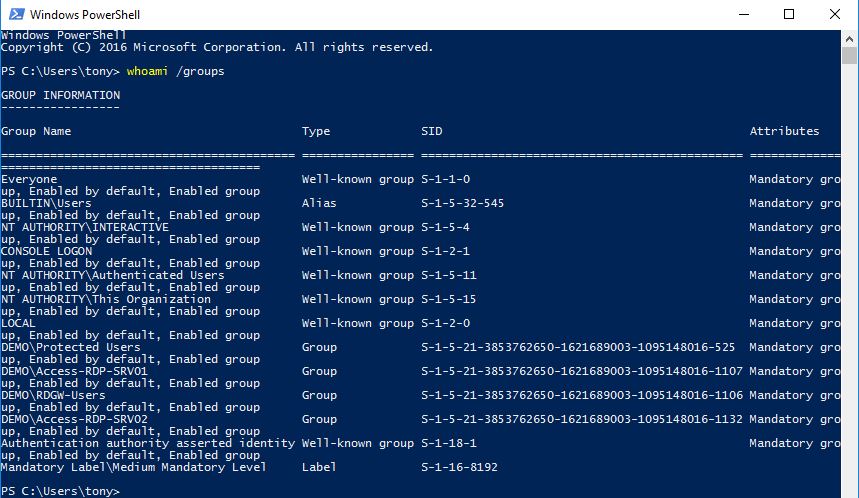
Task: Click the Everyone group name row
Action: click(29, 179)
